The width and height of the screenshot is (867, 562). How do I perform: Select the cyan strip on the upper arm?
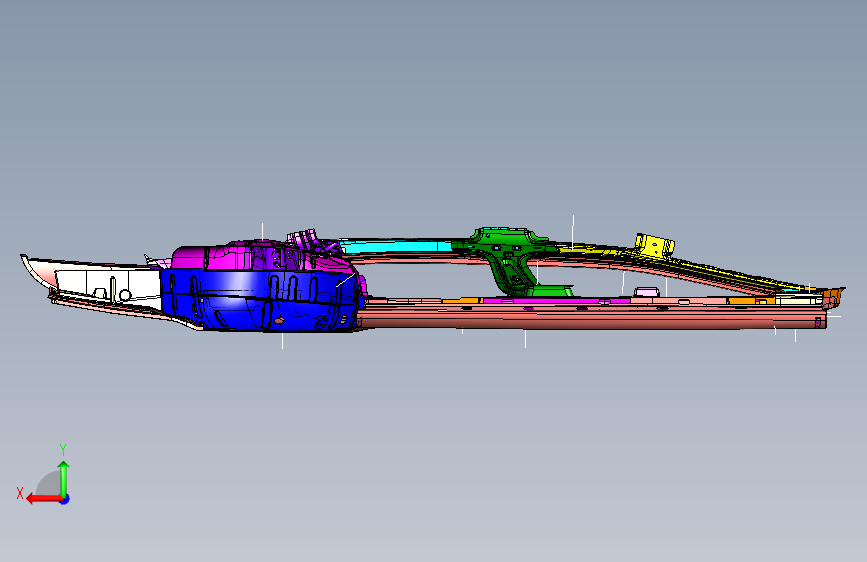click(x=395, y=246)
